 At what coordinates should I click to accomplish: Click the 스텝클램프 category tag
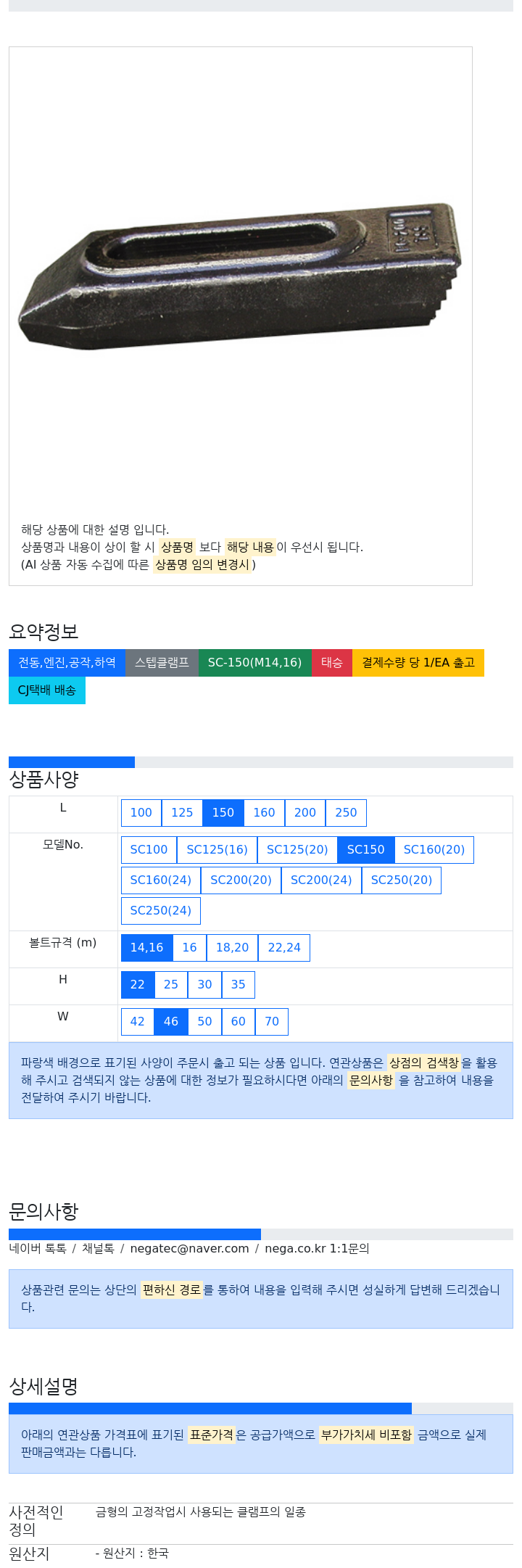[162, 662]
